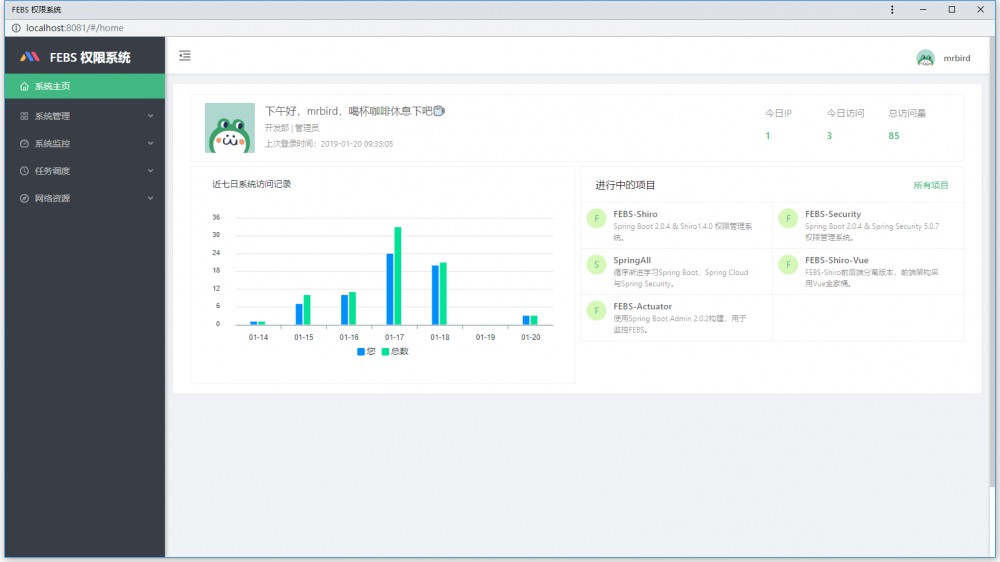1000x562 pixels.
Task: Click the home icon beside 系统主页
Action: 24,86
